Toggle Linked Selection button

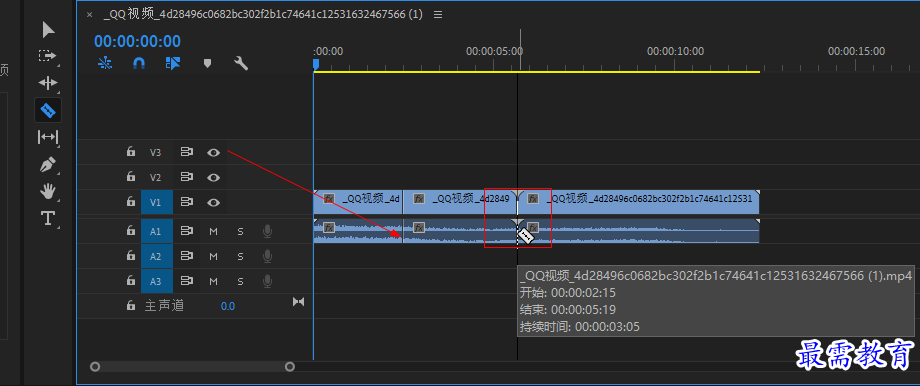pos(172,63)
